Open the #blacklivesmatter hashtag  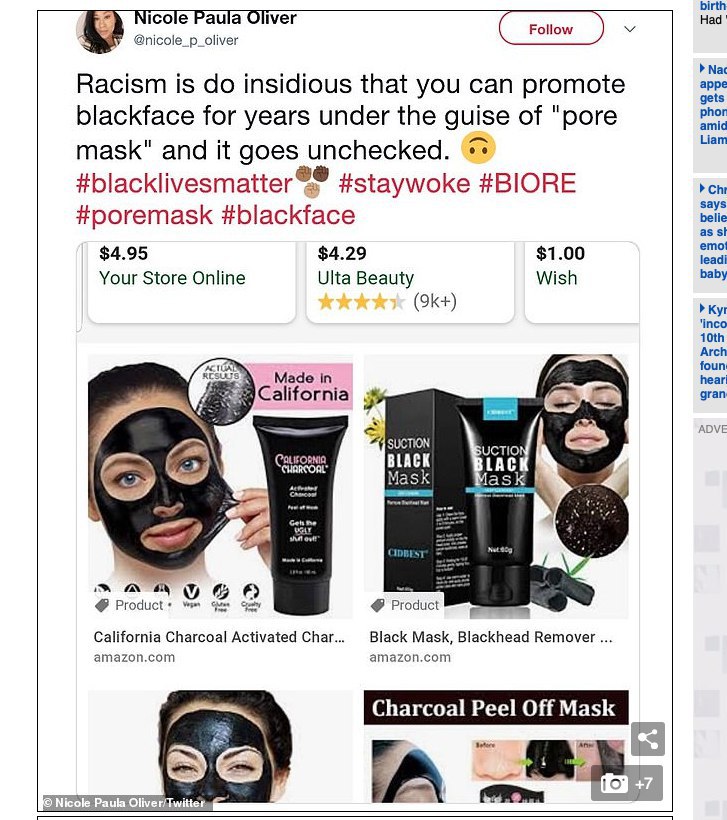184,184
